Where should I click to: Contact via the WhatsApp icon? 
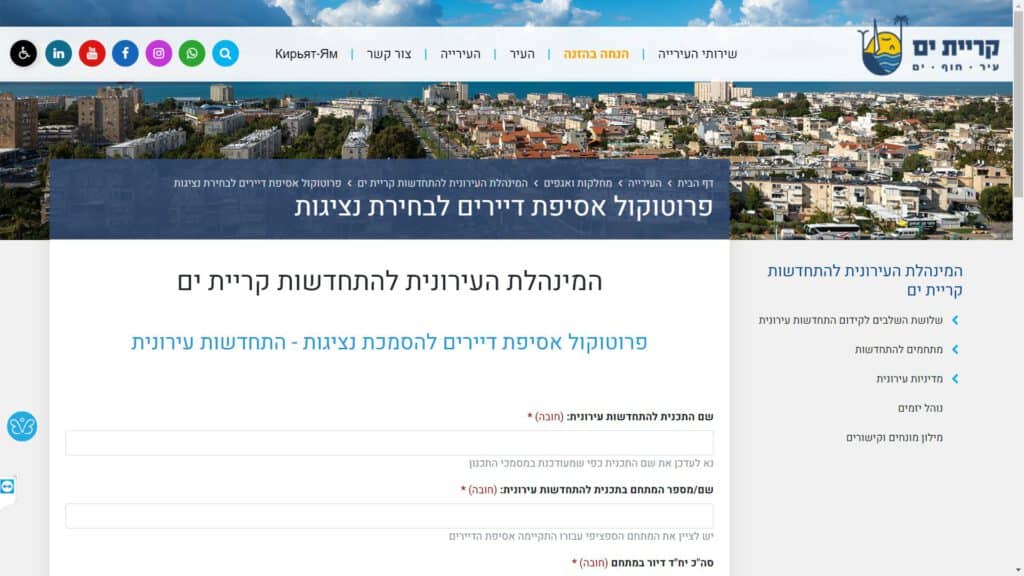(x=192, y=53)
